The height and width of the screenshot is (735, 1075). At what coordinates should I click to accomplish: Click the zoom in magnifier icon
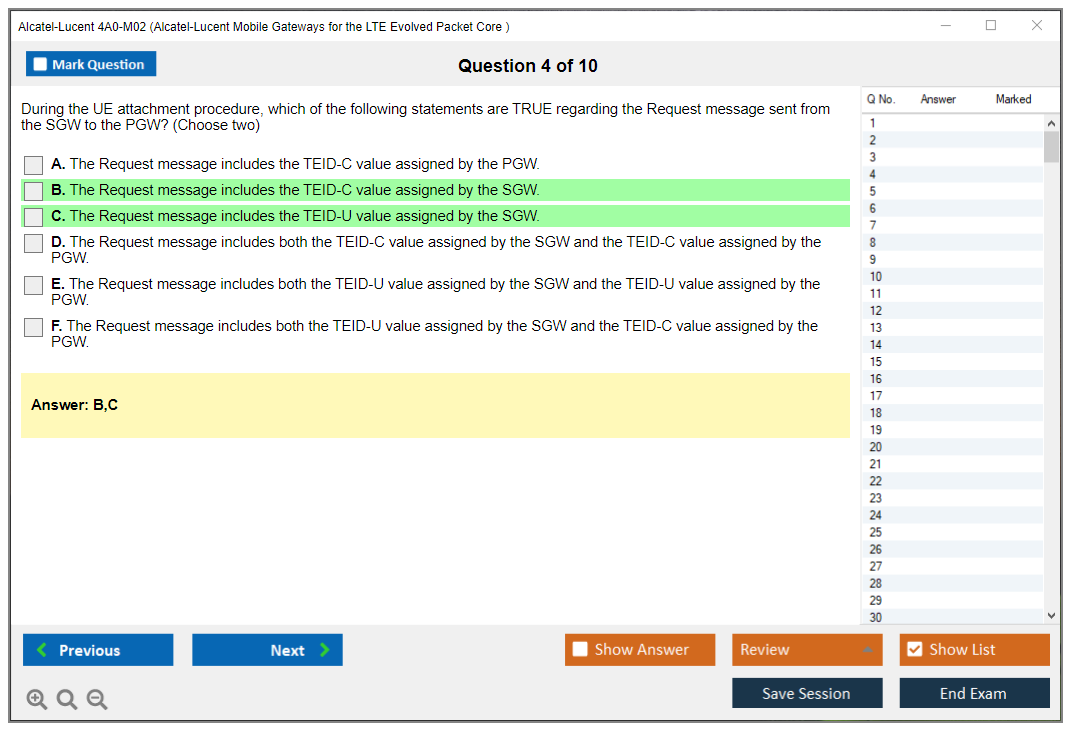[x=37, y=700]
